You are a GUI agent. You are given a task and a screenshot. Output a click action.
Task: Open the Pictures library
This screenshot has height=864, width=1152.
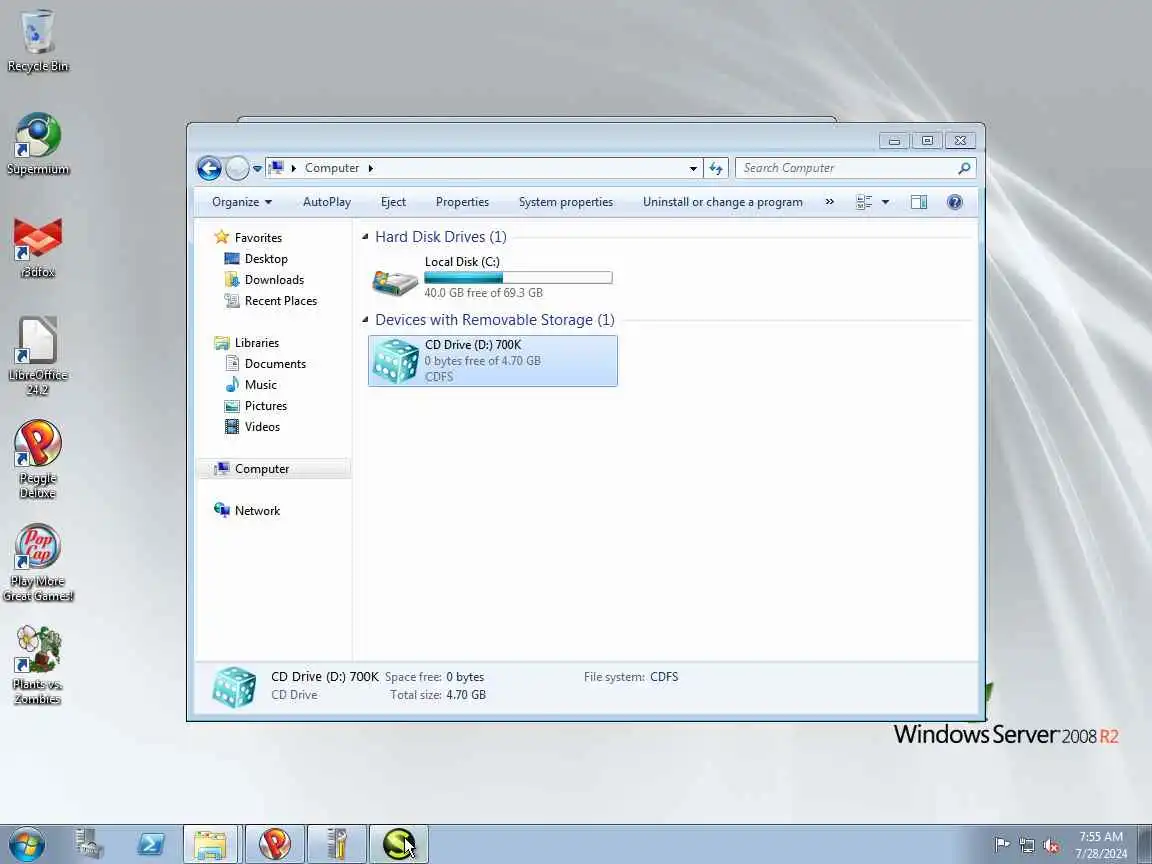click(x=265, y=406)
